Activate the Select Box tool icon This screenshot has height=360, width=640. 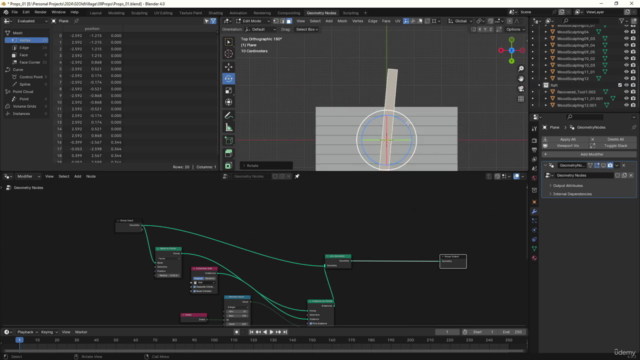pos(229,42)
